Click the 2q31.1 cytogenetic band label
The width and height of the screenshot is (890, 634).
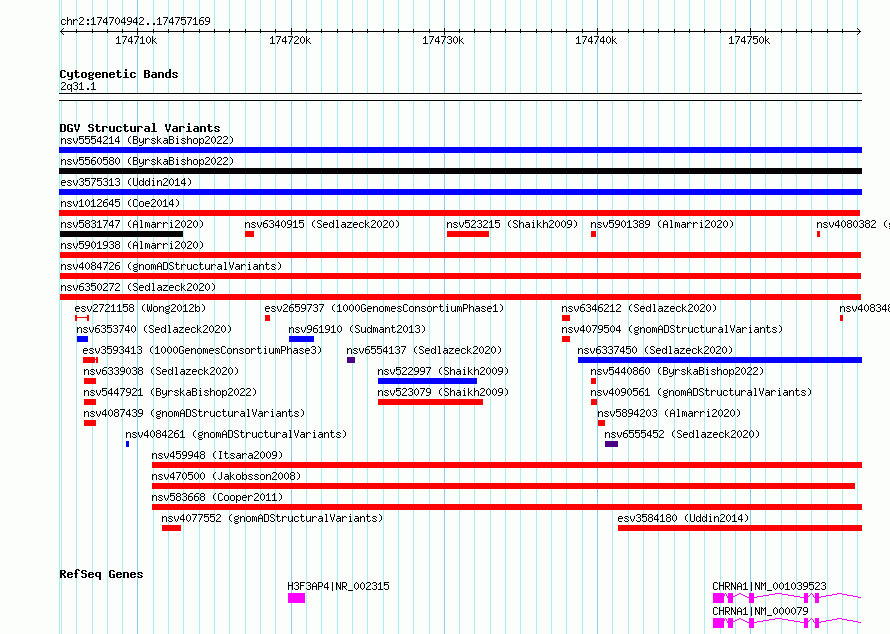[x=78, y=86]
